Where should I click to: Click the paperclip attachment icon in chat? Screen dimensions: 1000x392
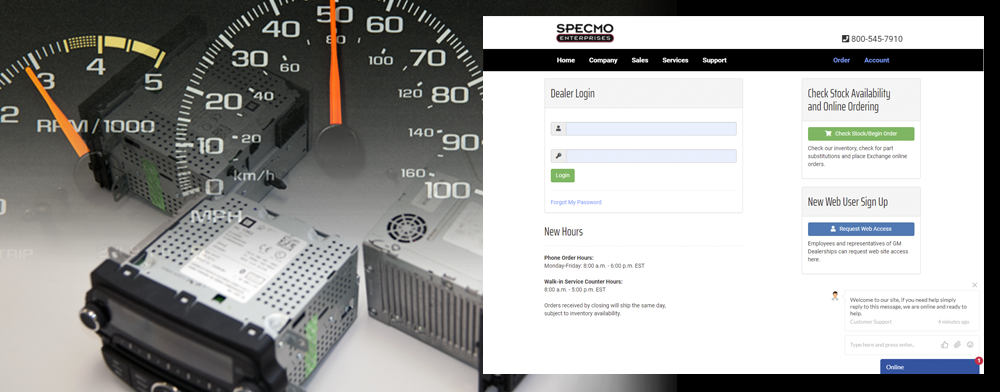pyautogui.click(x=957, y=345)
